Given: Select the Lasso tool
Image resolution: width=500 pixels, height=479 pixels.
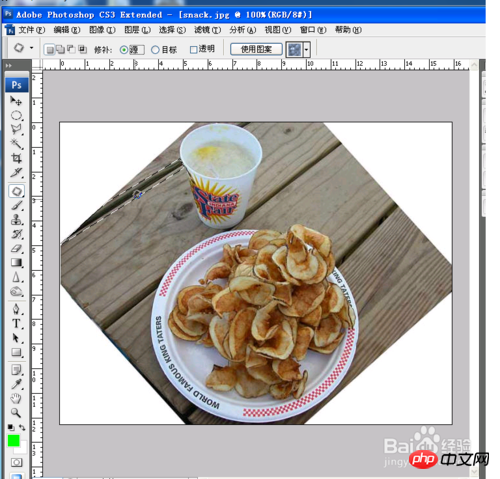Looking at the screenshot, I should coord(16,129).
